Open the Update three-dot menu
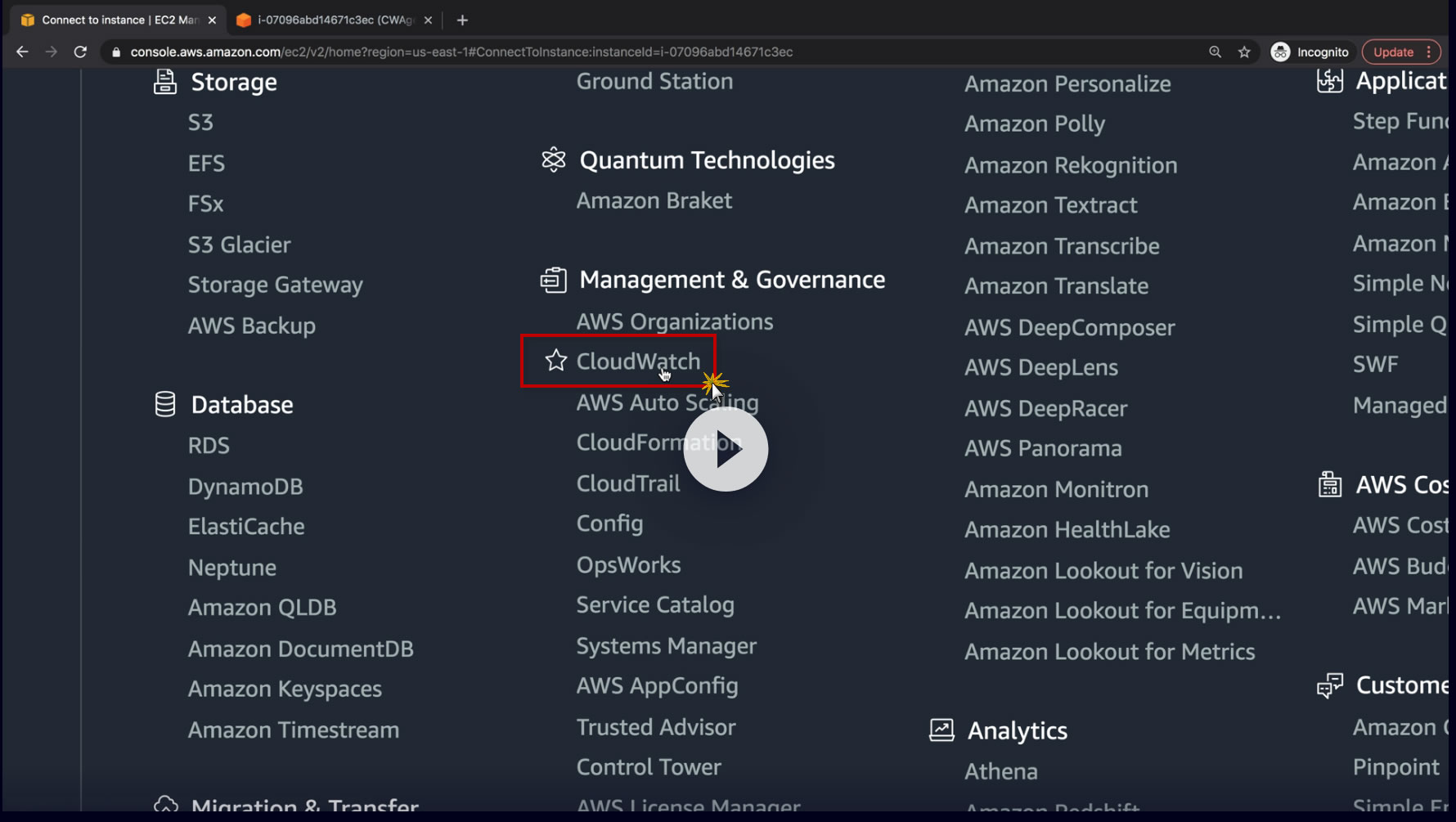 pyautogui.click(x=1429, y=52)
